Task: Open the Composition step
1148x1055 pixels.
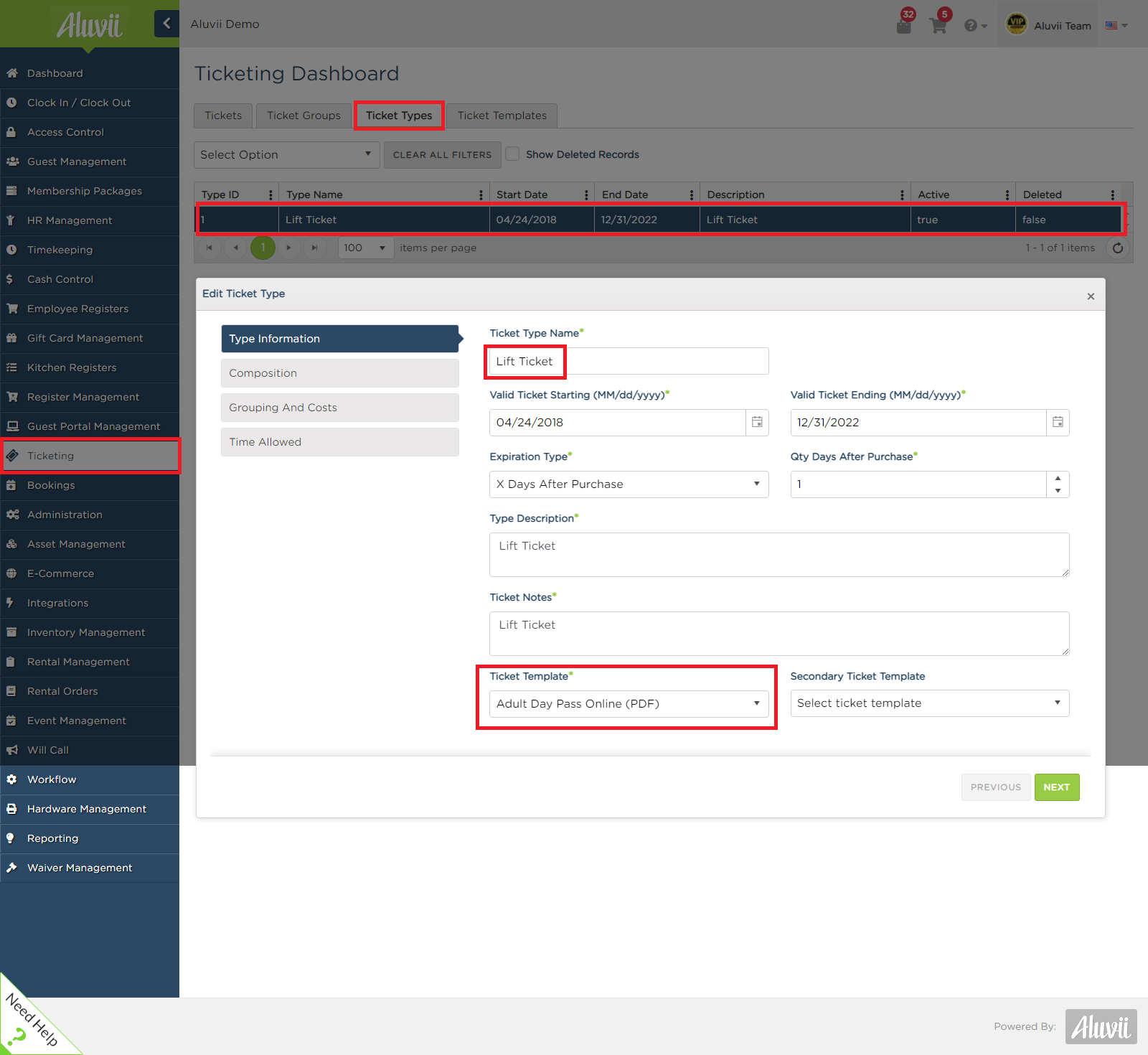Action: click(340, 373)
